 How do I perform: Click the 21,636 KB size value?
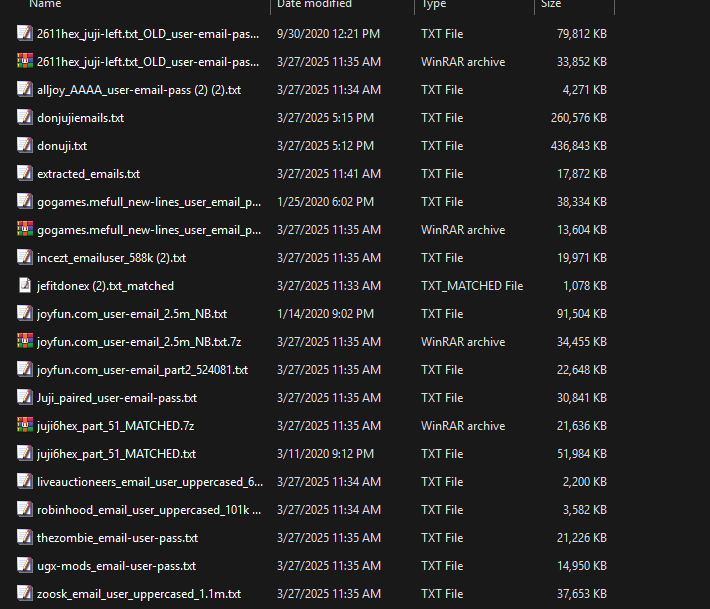pos(582,426)
